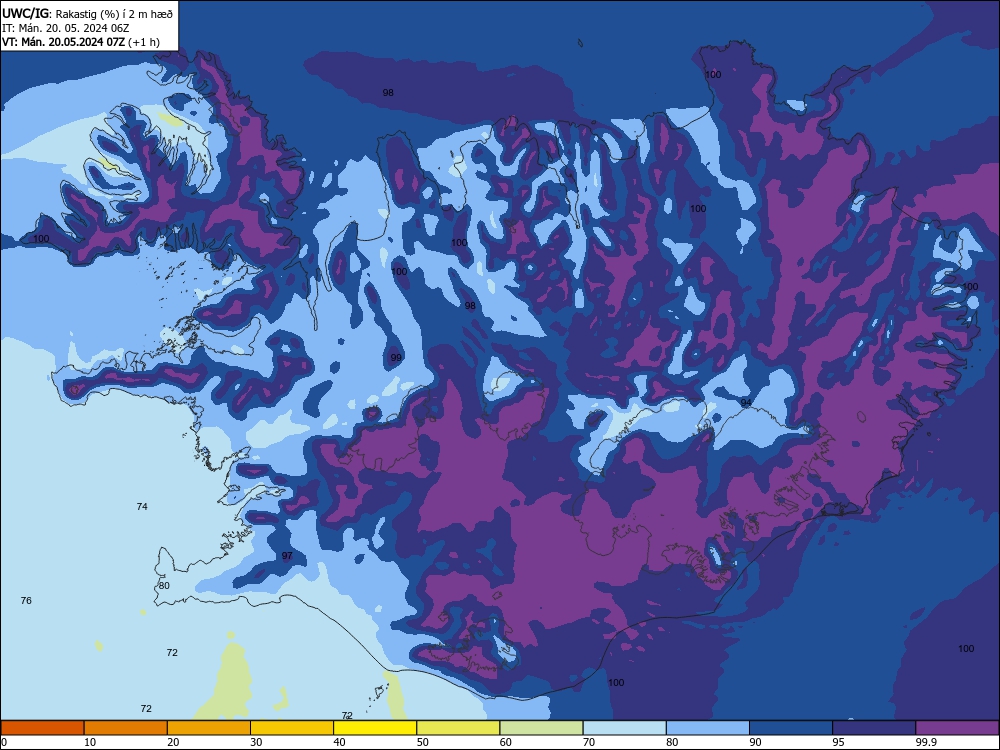The image size is (1000, 750).
Task: Click the '99' humidity value on the map
Action: [x=396, y=358]
